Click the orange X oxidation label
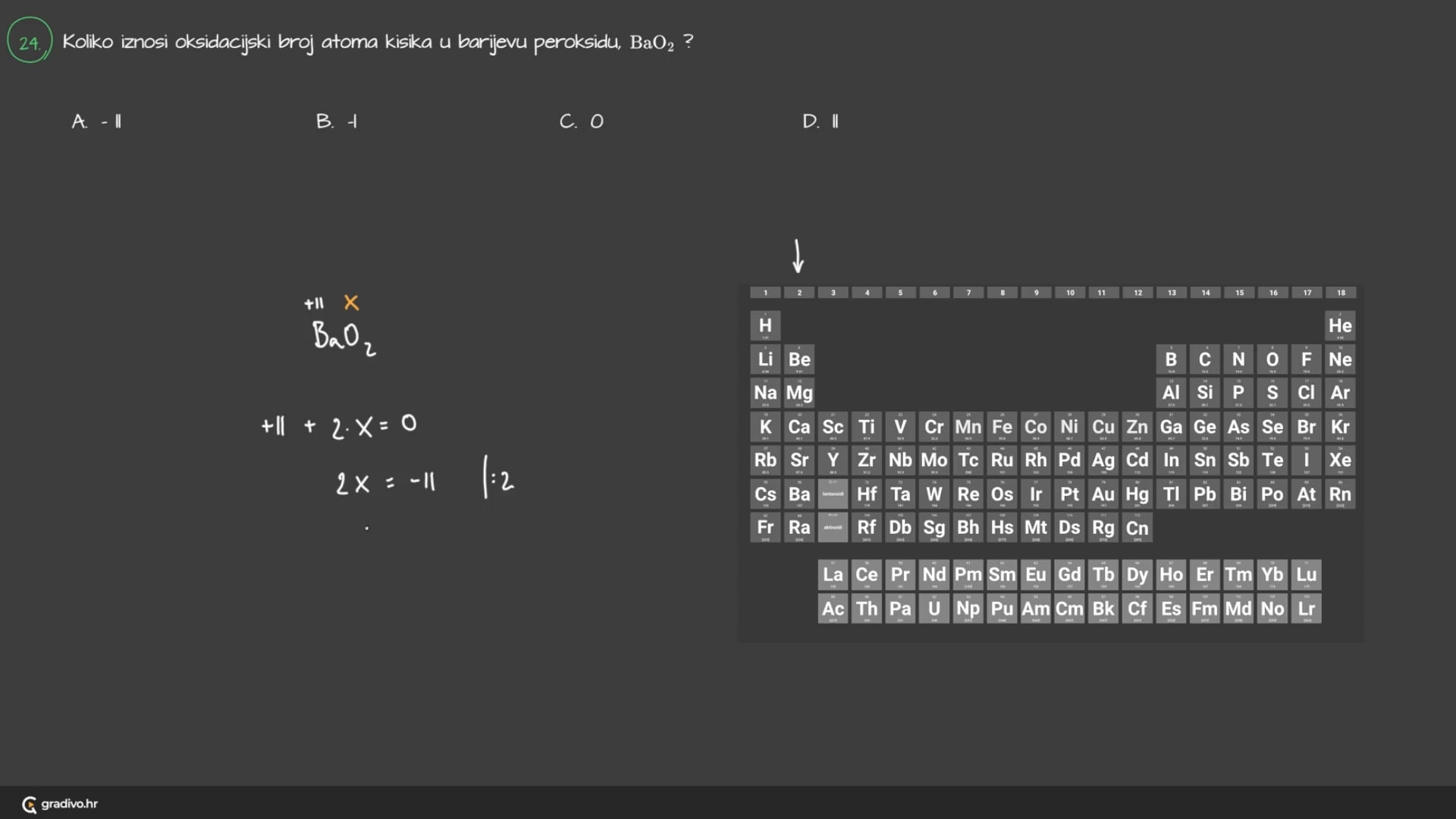1456x819 pixels. pos(351,303)
